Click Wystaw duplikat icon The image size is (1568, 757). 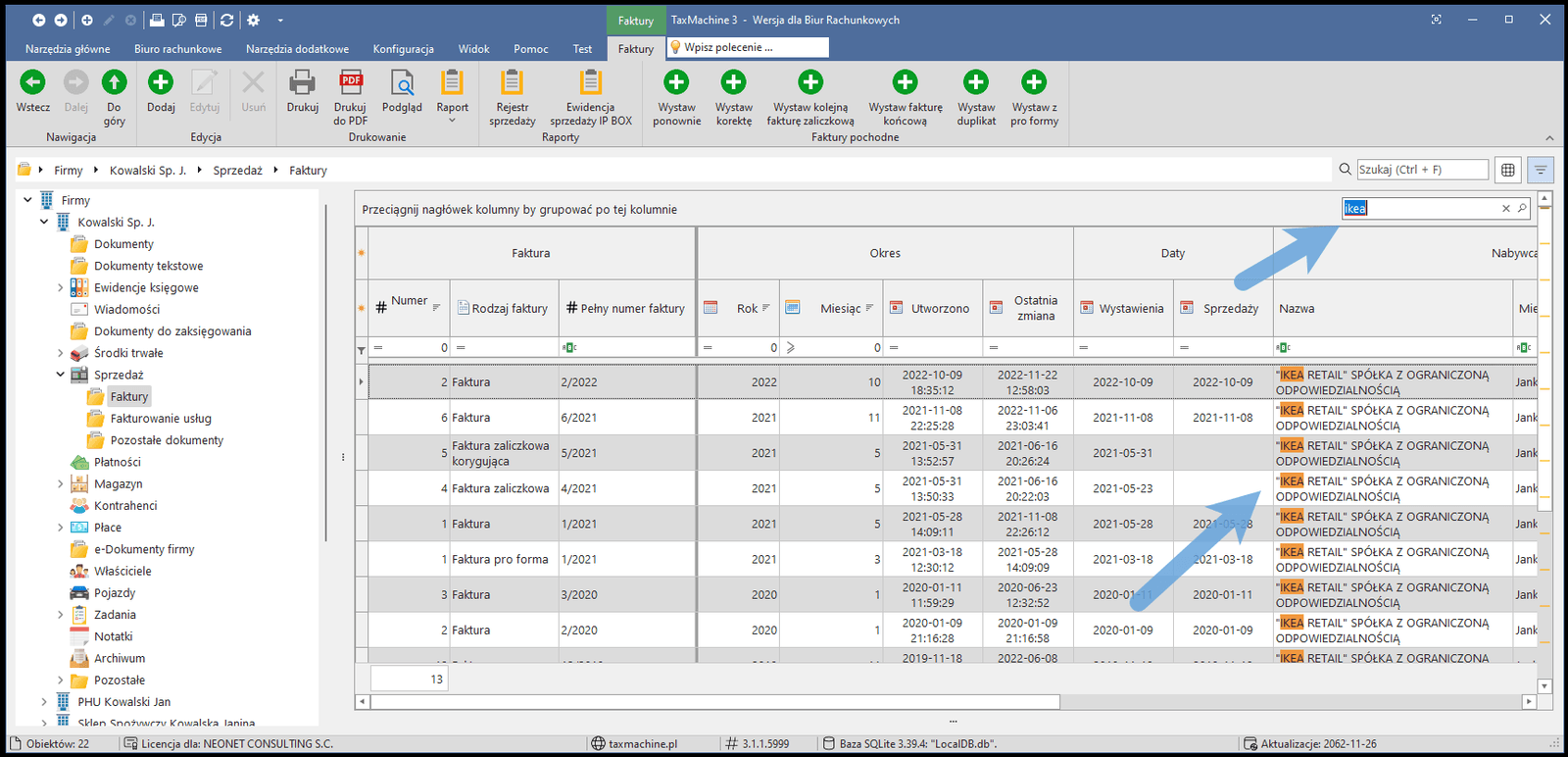[x=975, y=84]
